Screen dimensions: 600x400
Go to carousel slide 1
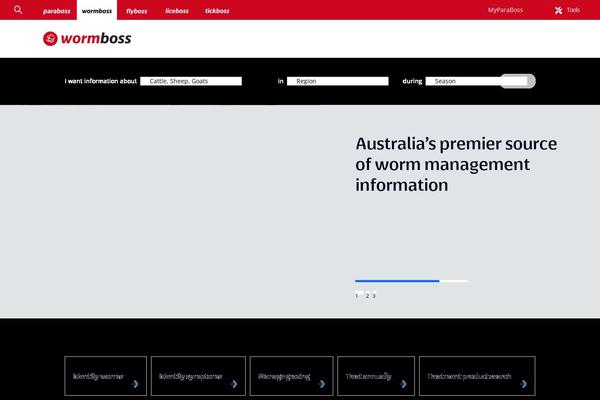[357, 296]
